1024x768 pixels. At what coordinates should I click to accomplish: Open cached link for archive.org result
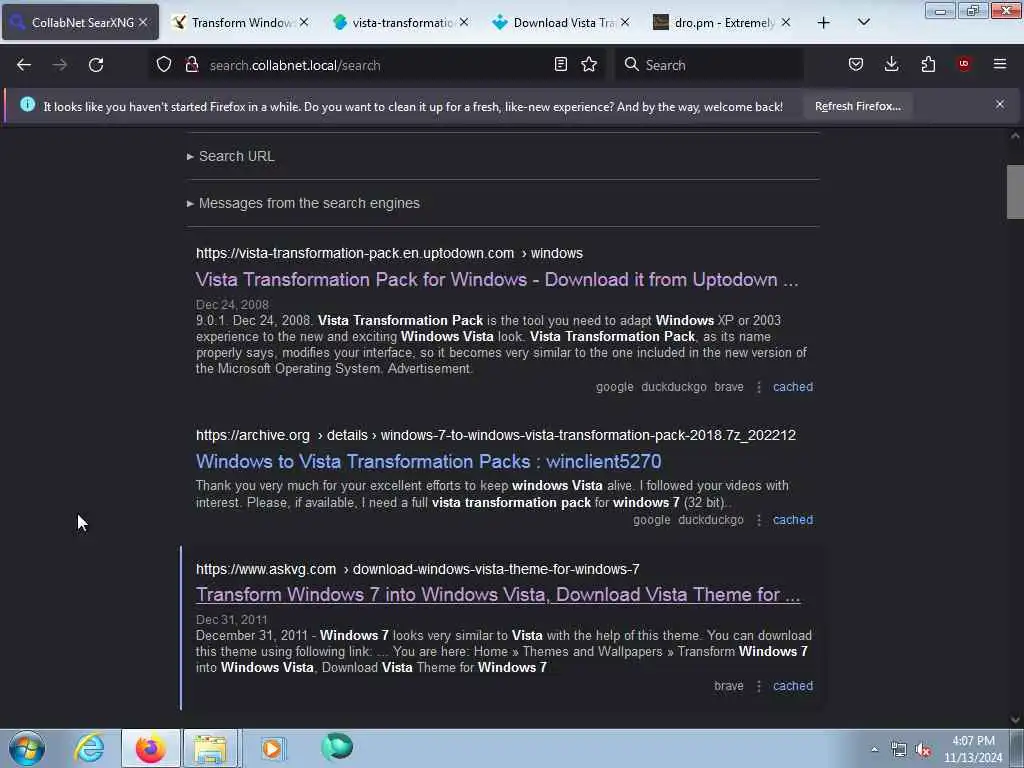(793, 520)
